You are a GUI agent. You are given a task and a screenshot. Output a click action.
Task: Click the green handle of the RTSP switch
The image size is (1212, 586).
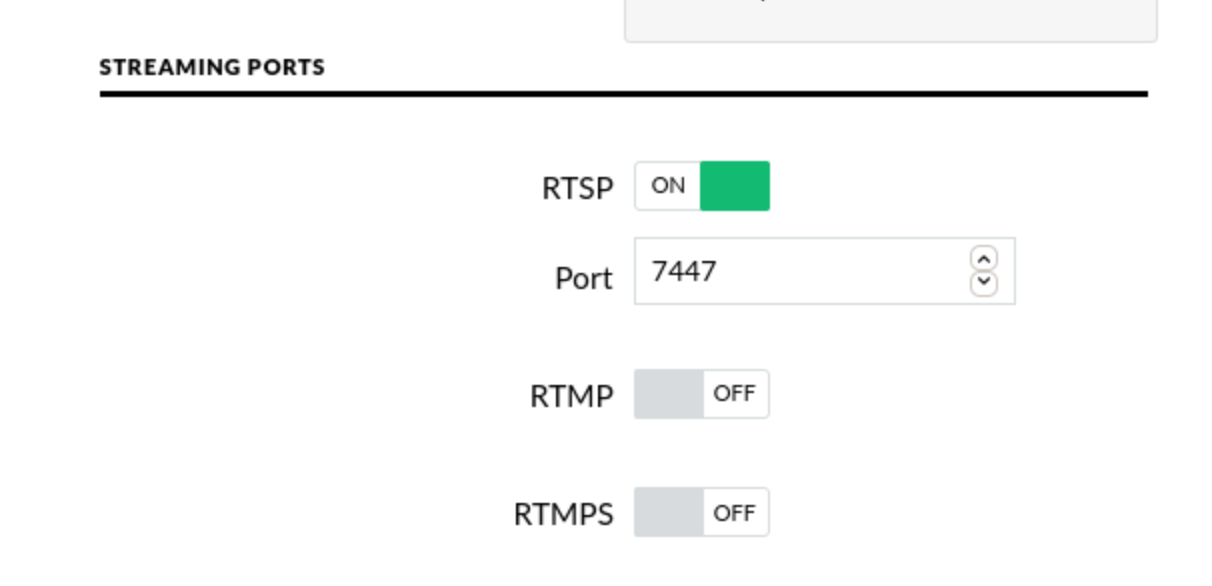pyautogui.click(x=735, y=186)
